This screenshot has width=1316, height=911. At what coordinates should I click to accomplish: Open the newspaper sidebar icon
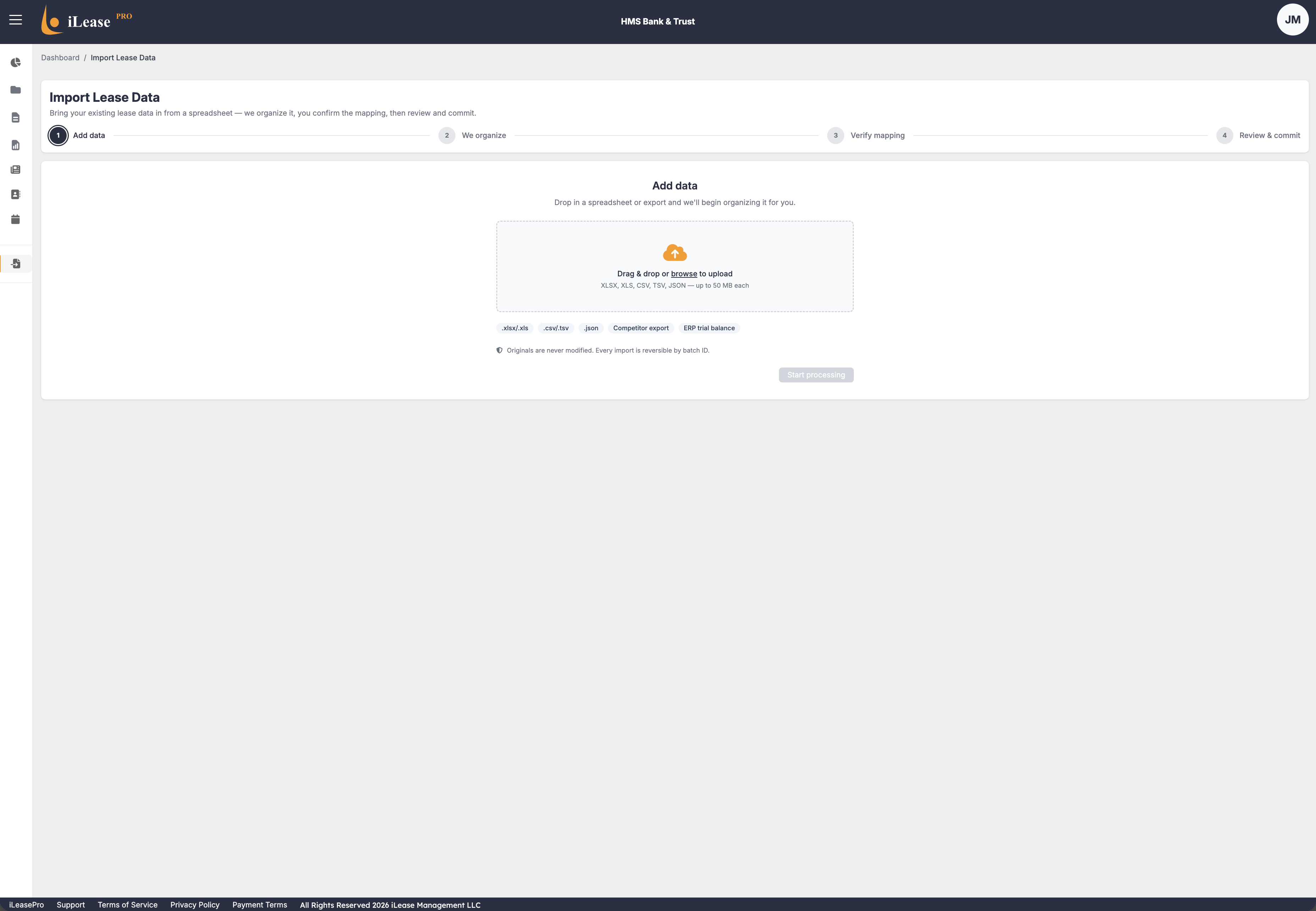coord(15,170)
